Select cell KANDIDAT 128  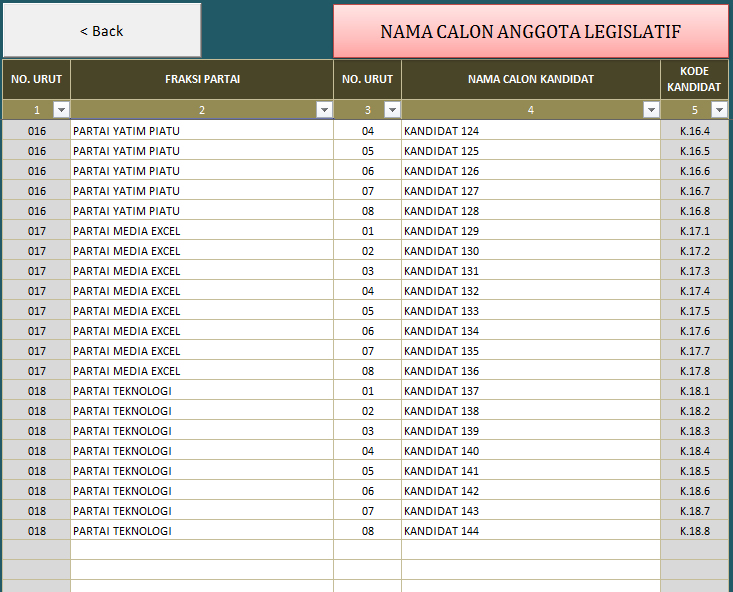tap(531, 210)
